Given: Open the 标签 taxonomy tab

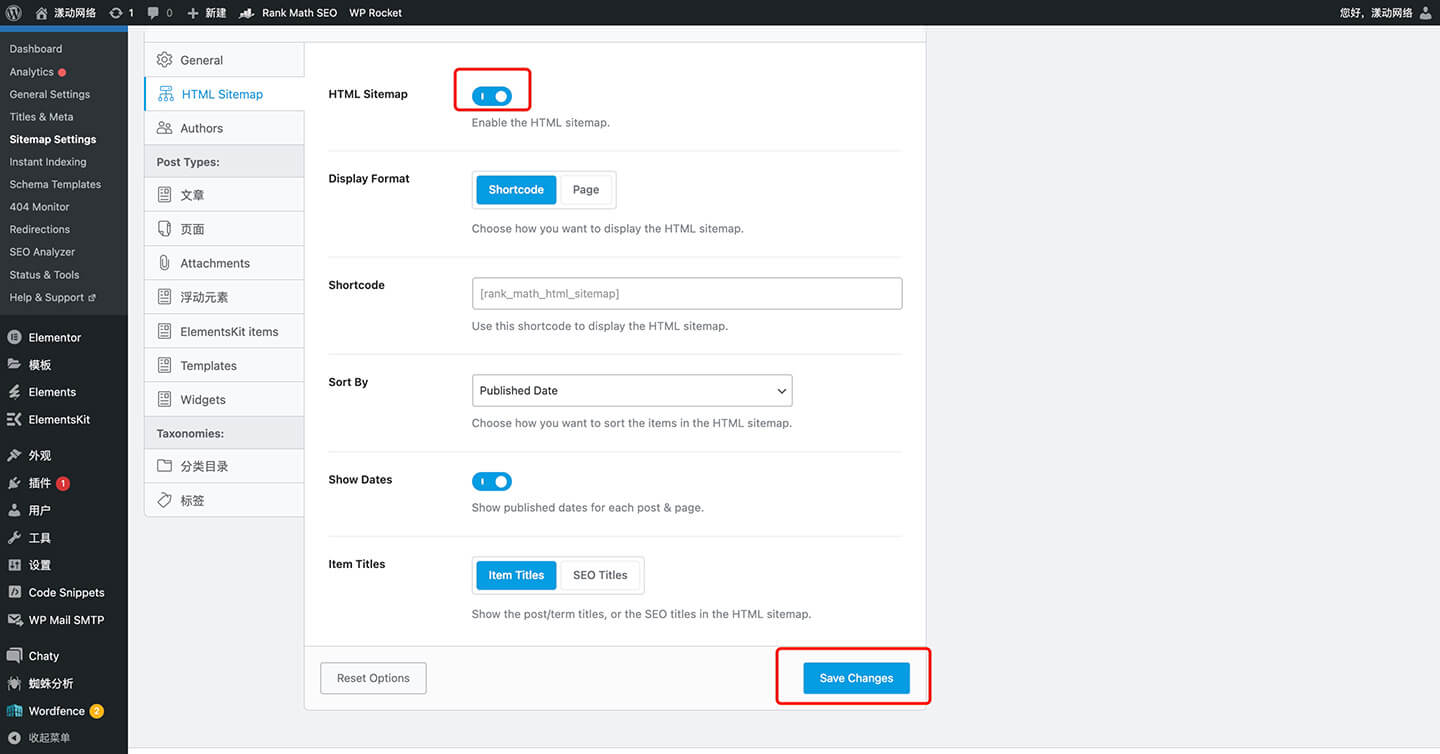Looking at the screenshot, I should point(224,500).
